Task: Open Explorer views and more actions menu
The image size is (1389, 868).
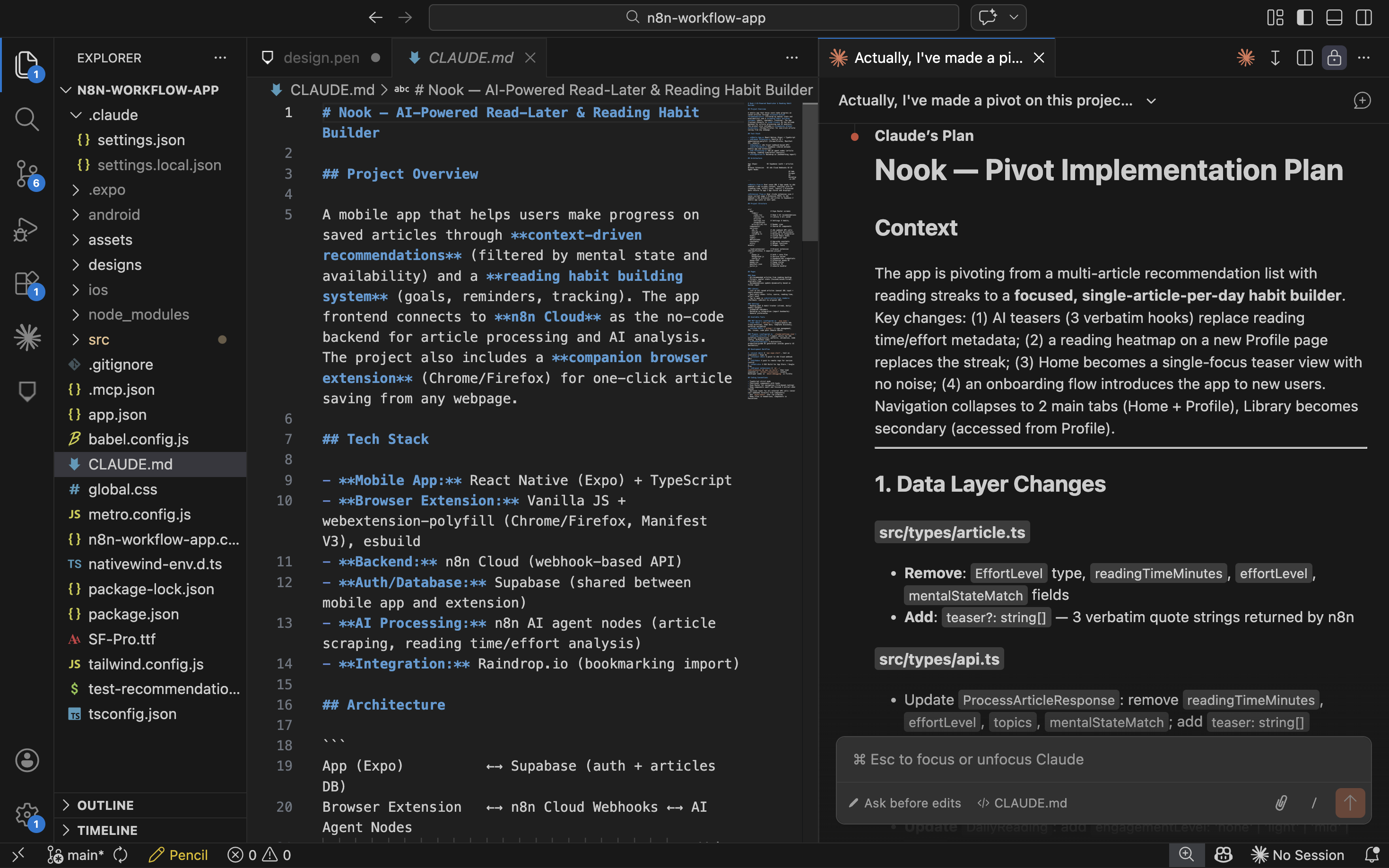Action: coord(220,57)
